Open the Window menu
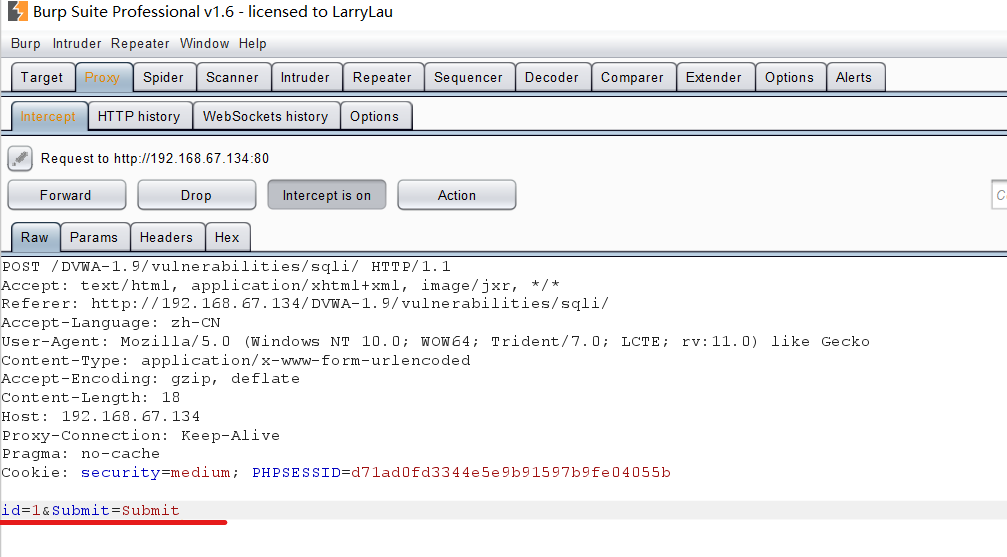Screen dimensions: 1007x557 click(204, 44)
